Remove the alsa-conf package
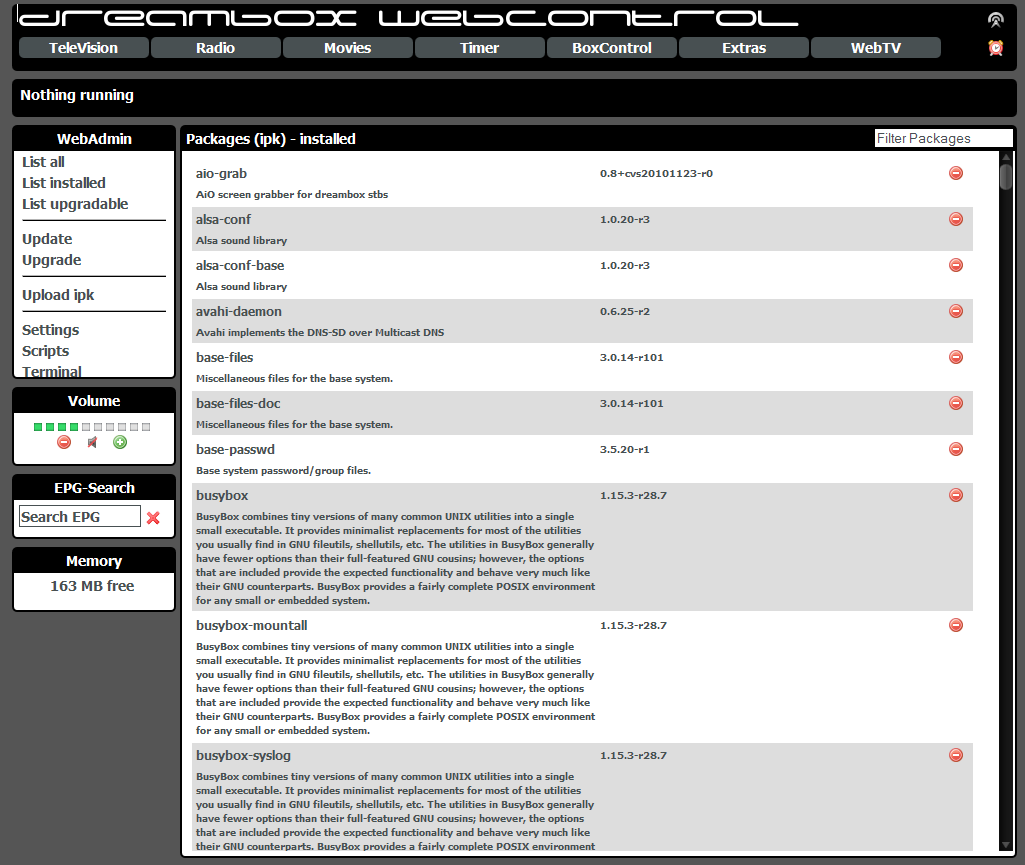Image resolution: width=1025 pixels, height=865 pixels. 956,219
